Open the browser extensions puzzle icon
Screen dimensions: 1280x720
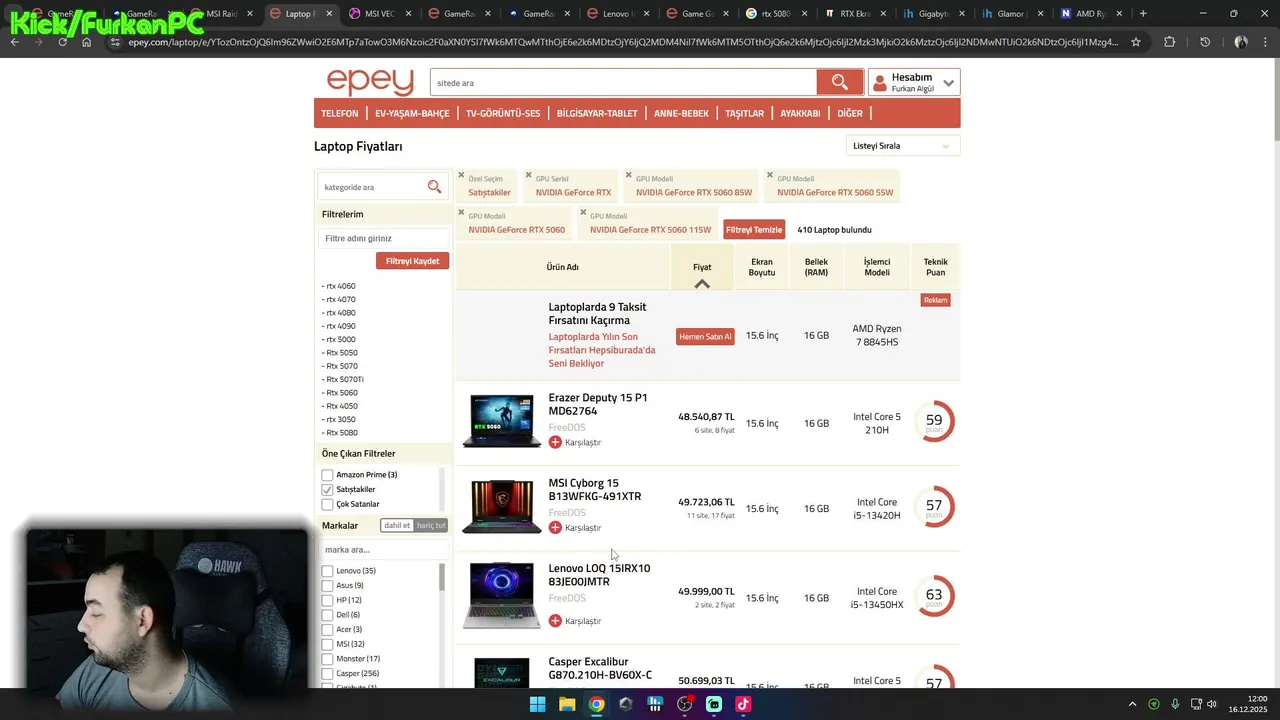pos(1169,42)
